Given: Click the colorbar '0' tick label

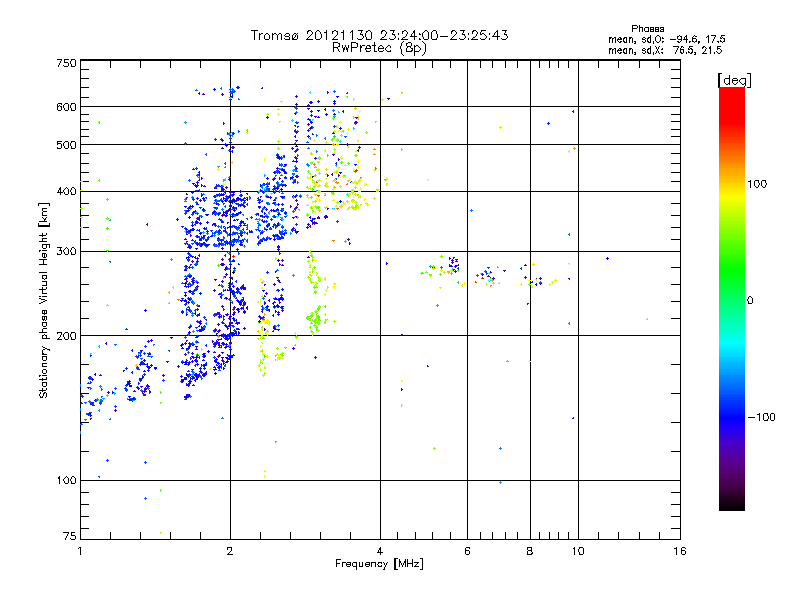Looking at the screenshot, I should click(750, 301).
